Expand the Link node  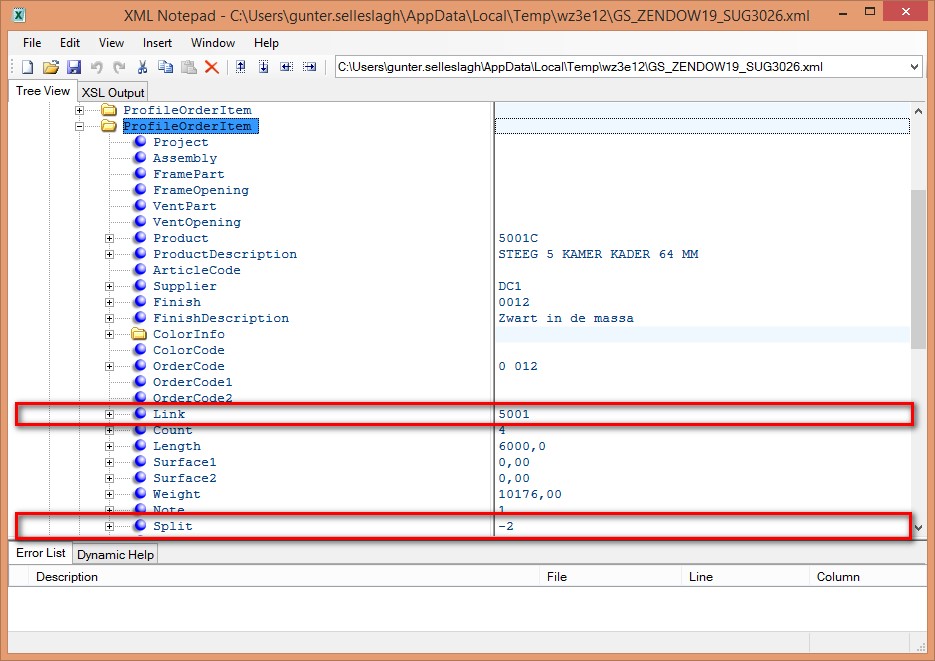coord(109,414)
